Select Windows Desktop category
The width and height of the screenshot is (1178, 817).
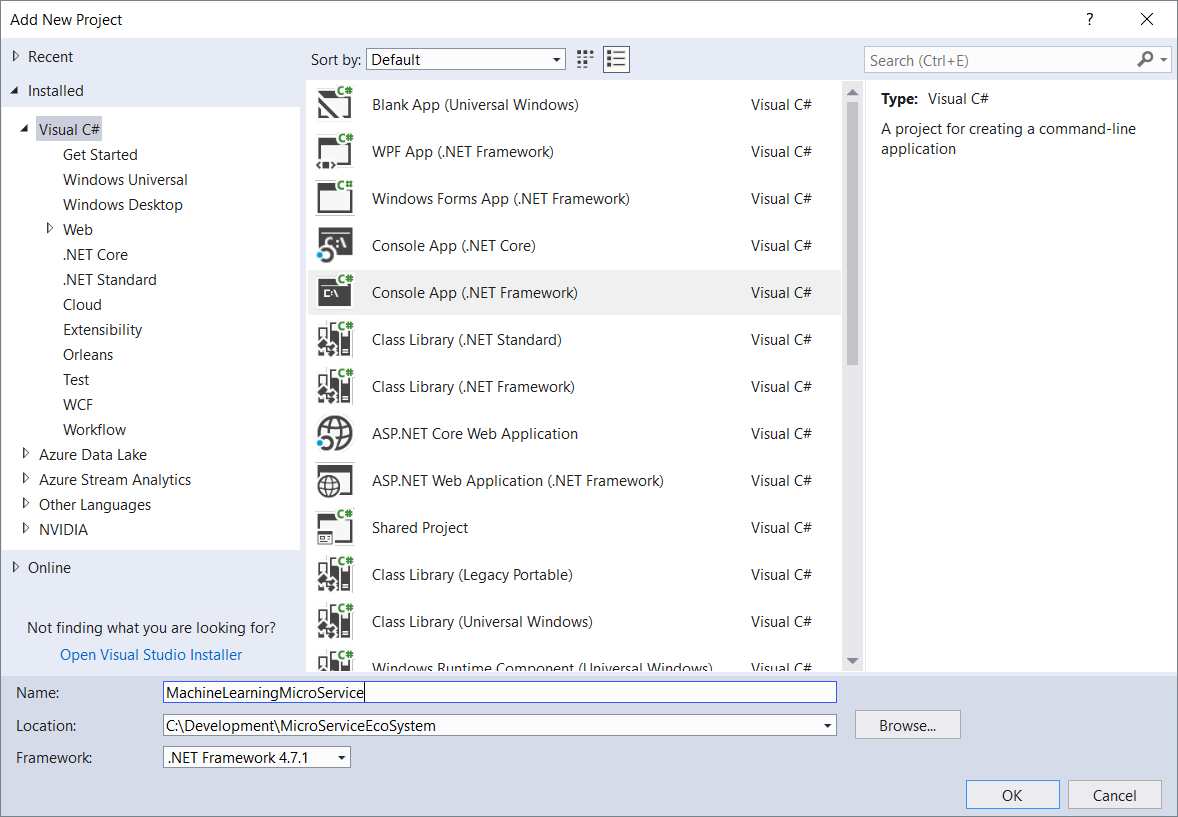click(122, 204)
